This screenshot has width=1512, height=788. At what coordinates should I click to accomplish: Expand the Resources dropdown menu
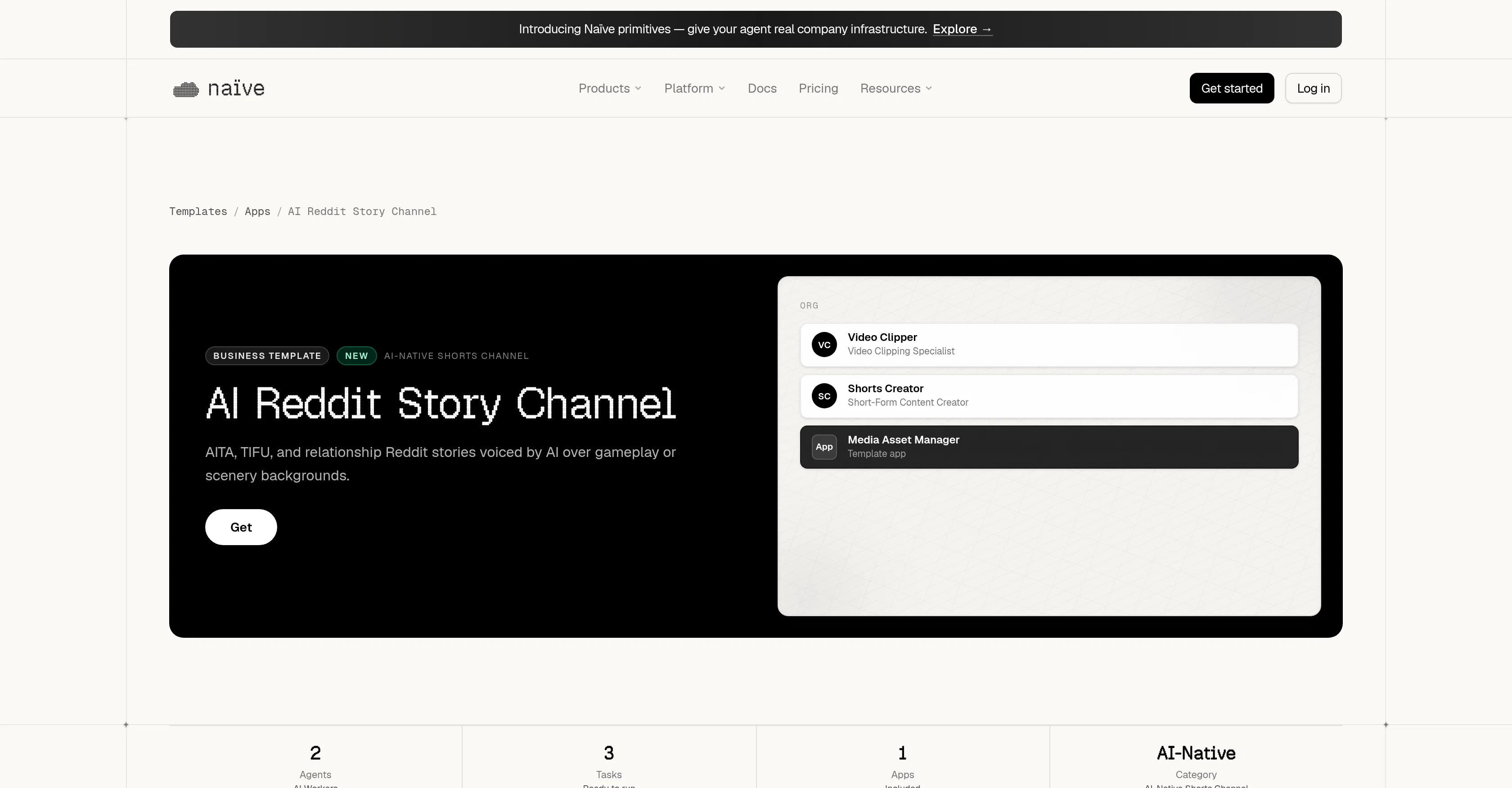click(x=895, y=88)
